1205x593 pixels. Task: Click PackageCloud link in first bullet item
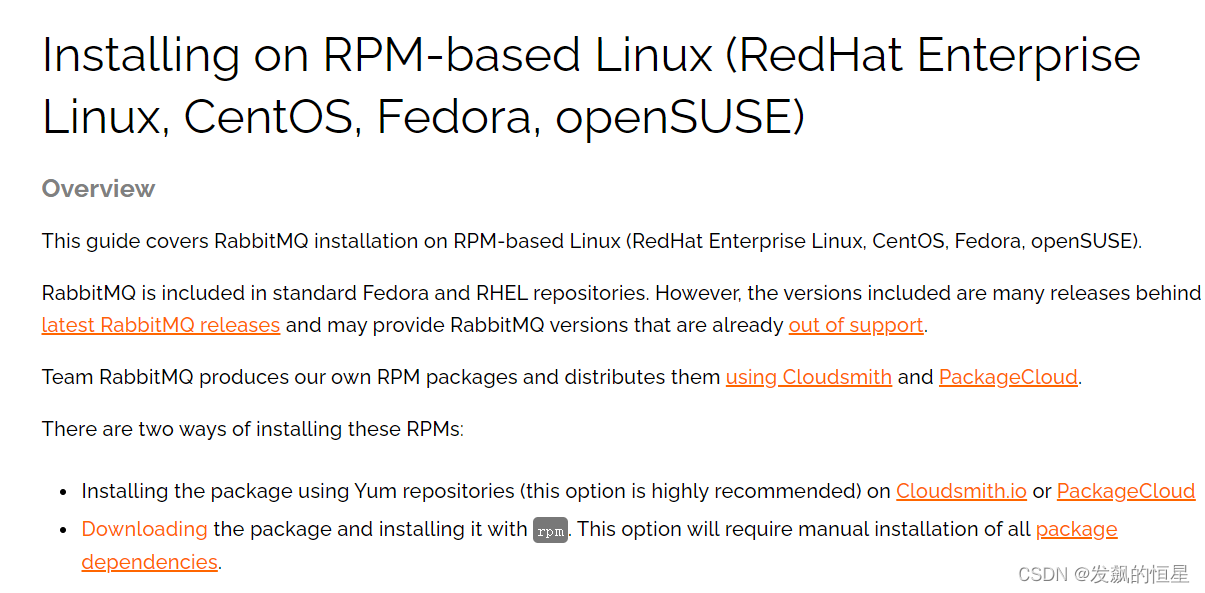click(x=1126, y=491)
